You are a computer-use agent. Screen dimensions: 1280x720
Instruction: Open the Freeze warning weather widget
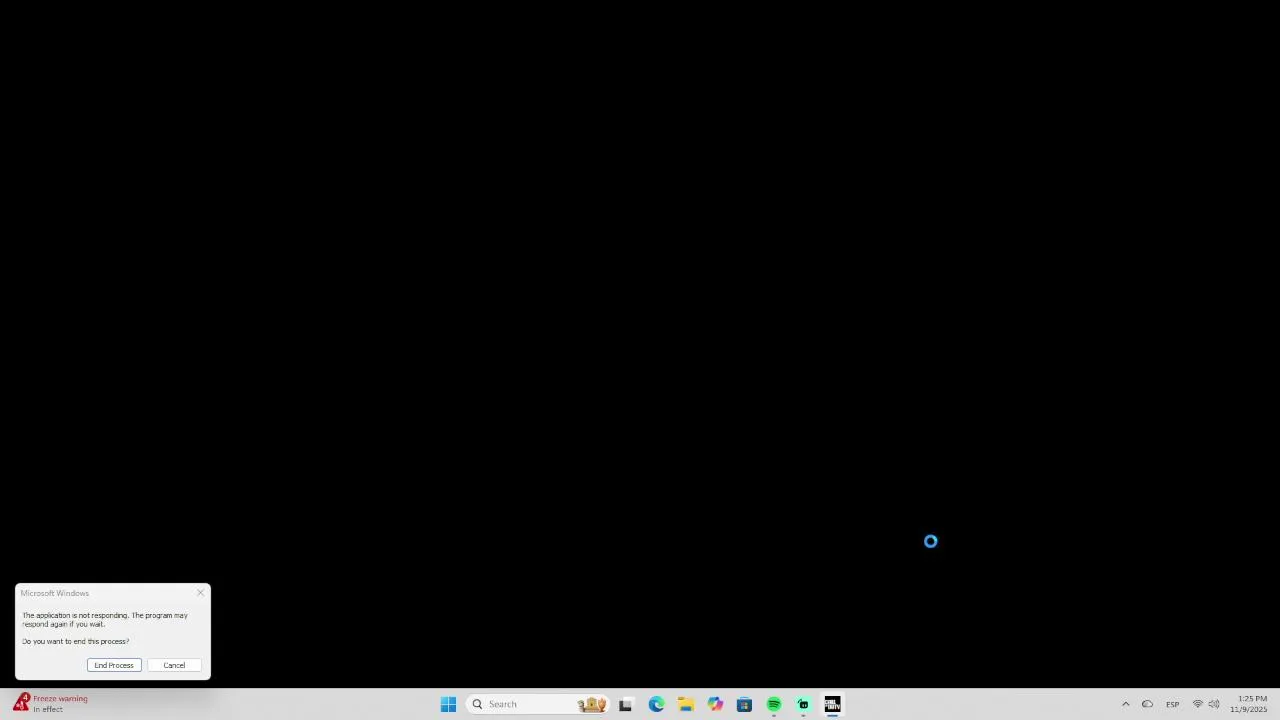(x=52, y=704)
